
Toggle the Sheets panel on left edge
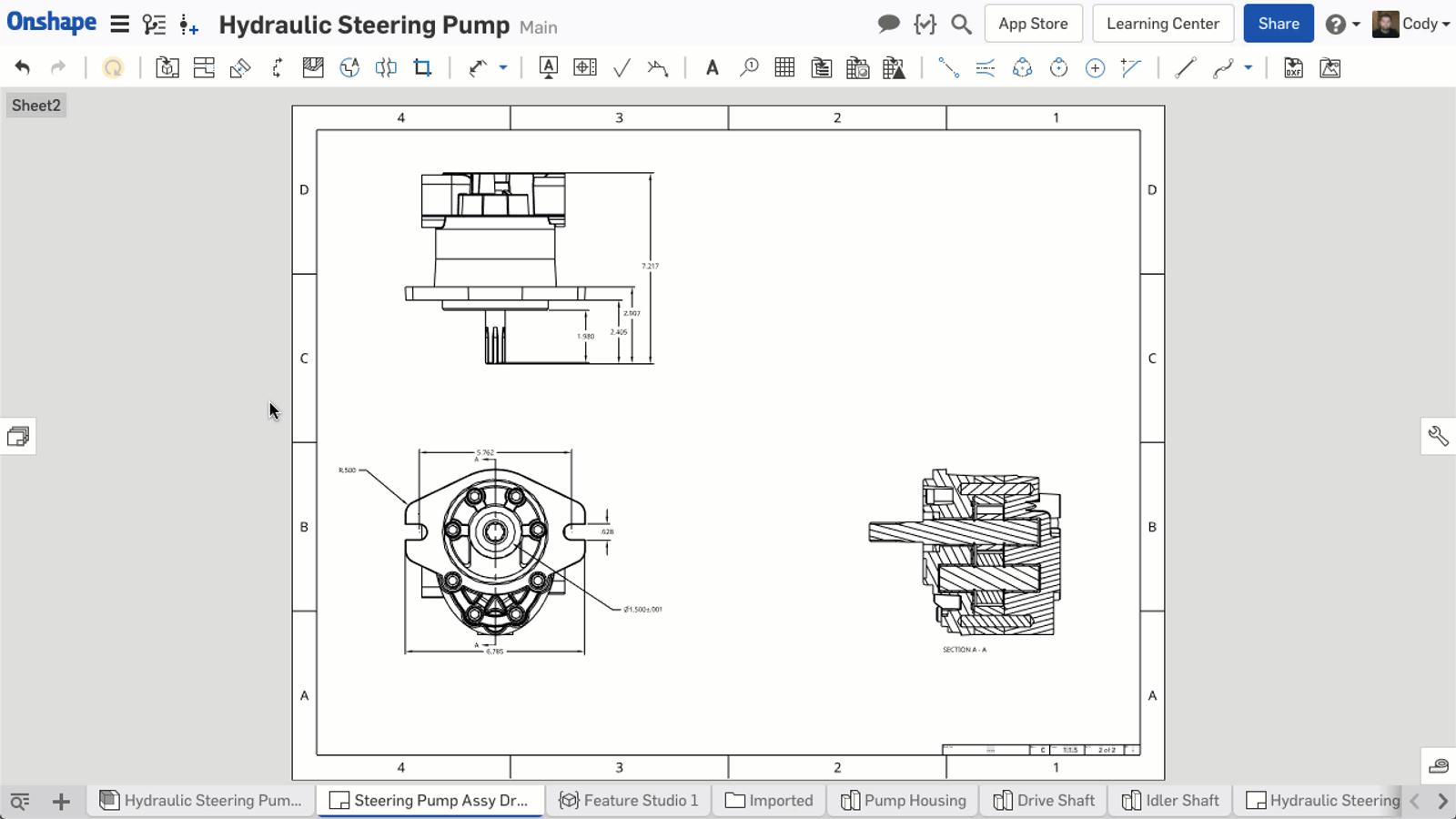pyautogui.click(x=17, y=437)
